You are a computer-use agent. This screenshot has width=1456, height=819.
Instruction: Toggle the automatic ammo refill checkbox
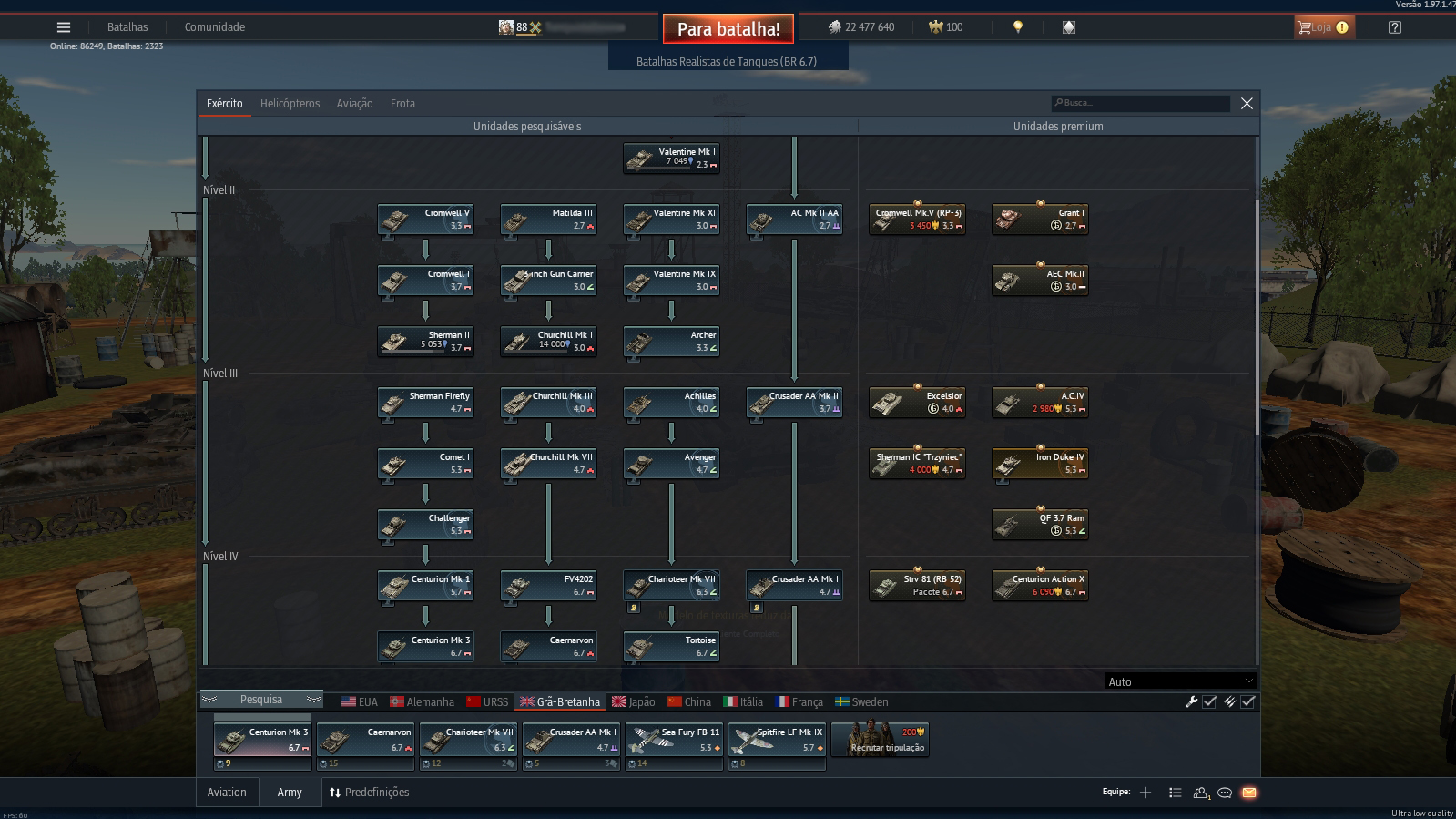[x=1247, y=701]
